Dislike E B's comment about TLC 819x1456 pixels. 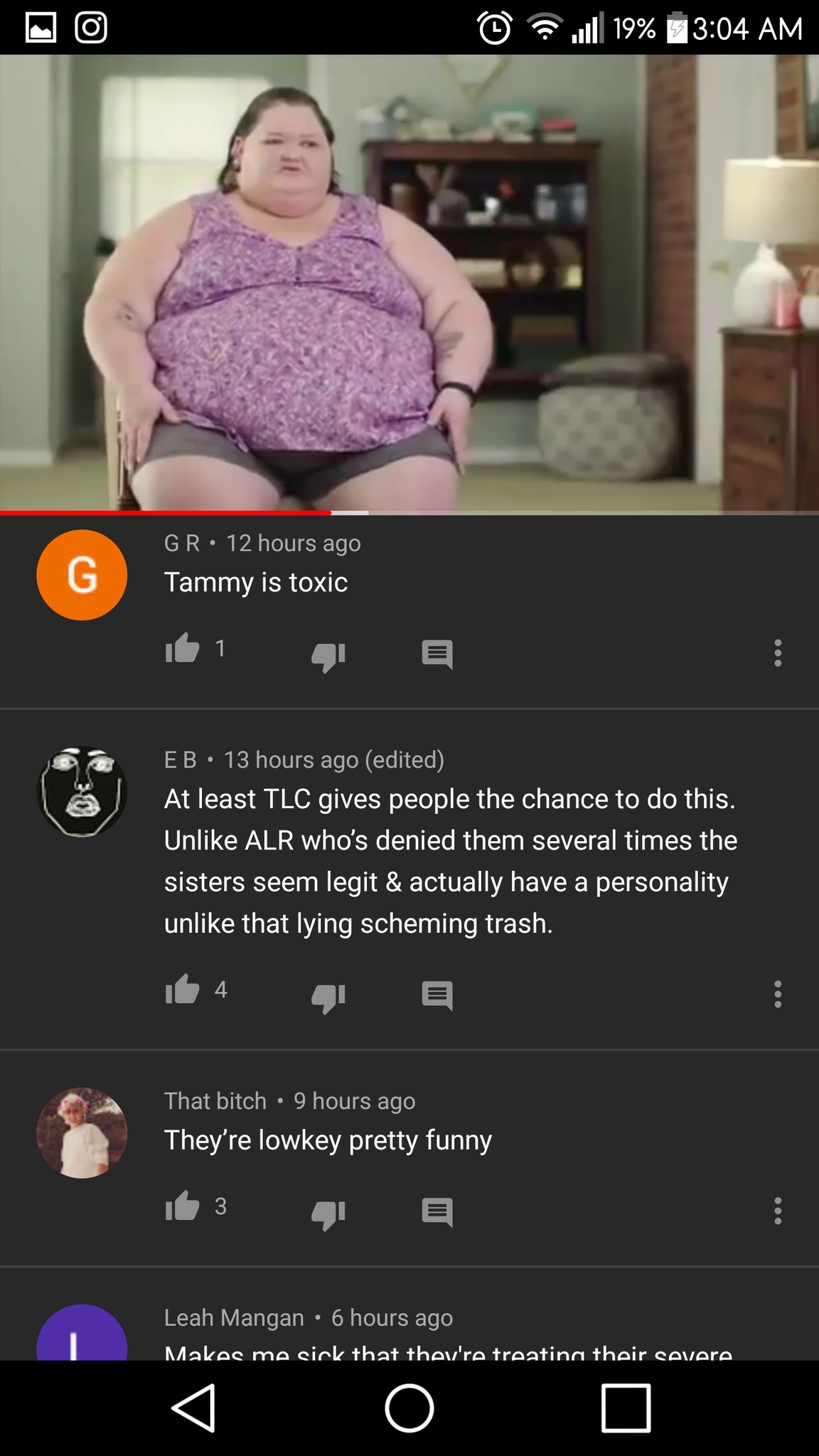(328, 998)
